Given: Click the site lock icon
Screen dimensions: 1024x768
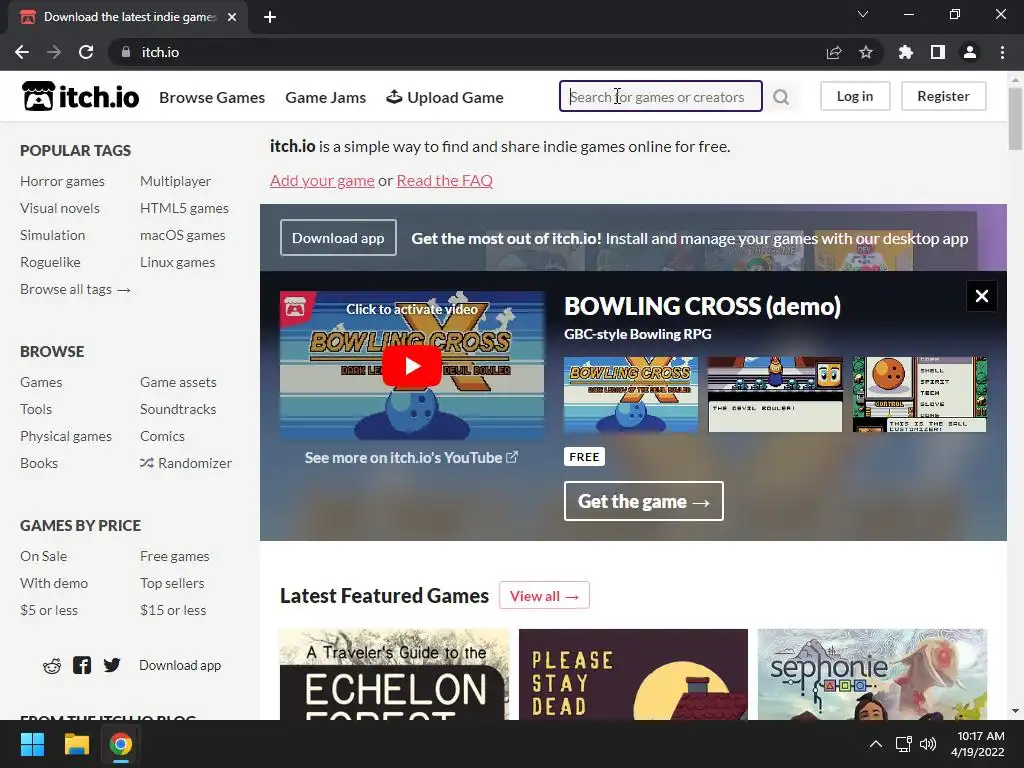Looking at the screenshot, I should [126, 52].
